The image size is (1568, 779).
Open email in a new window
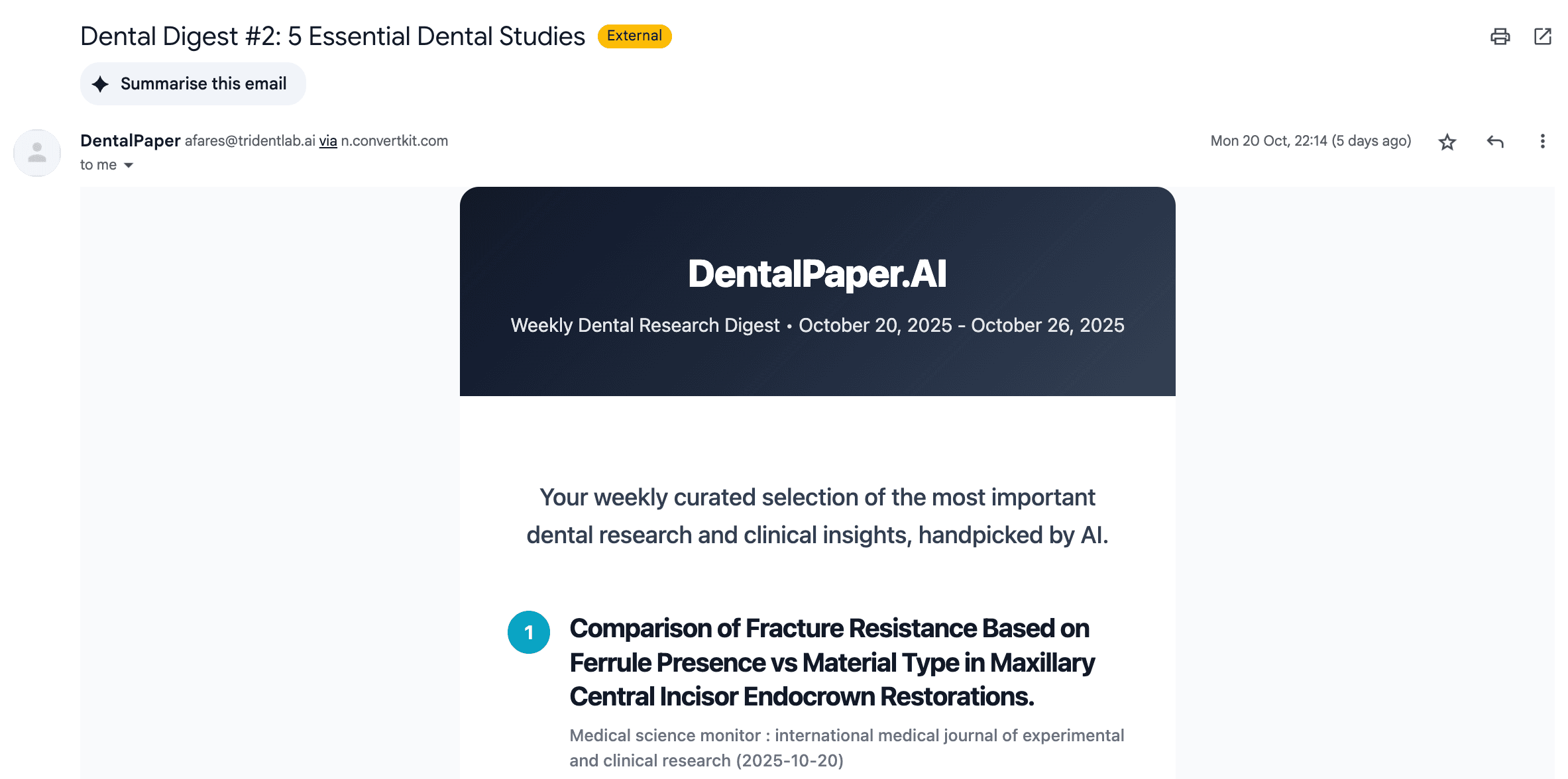(x=1543, y=36)
